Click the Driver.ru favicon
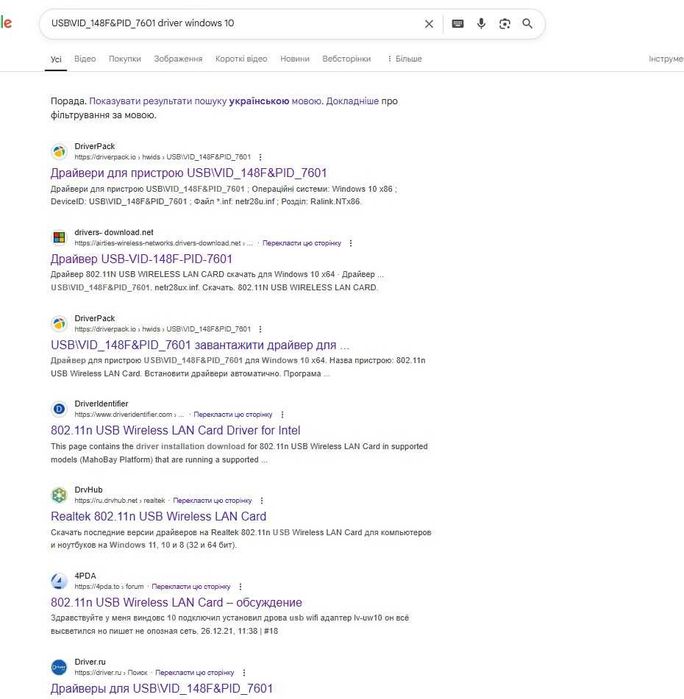The height and width of the screenshot is (699, 684). 59,667
